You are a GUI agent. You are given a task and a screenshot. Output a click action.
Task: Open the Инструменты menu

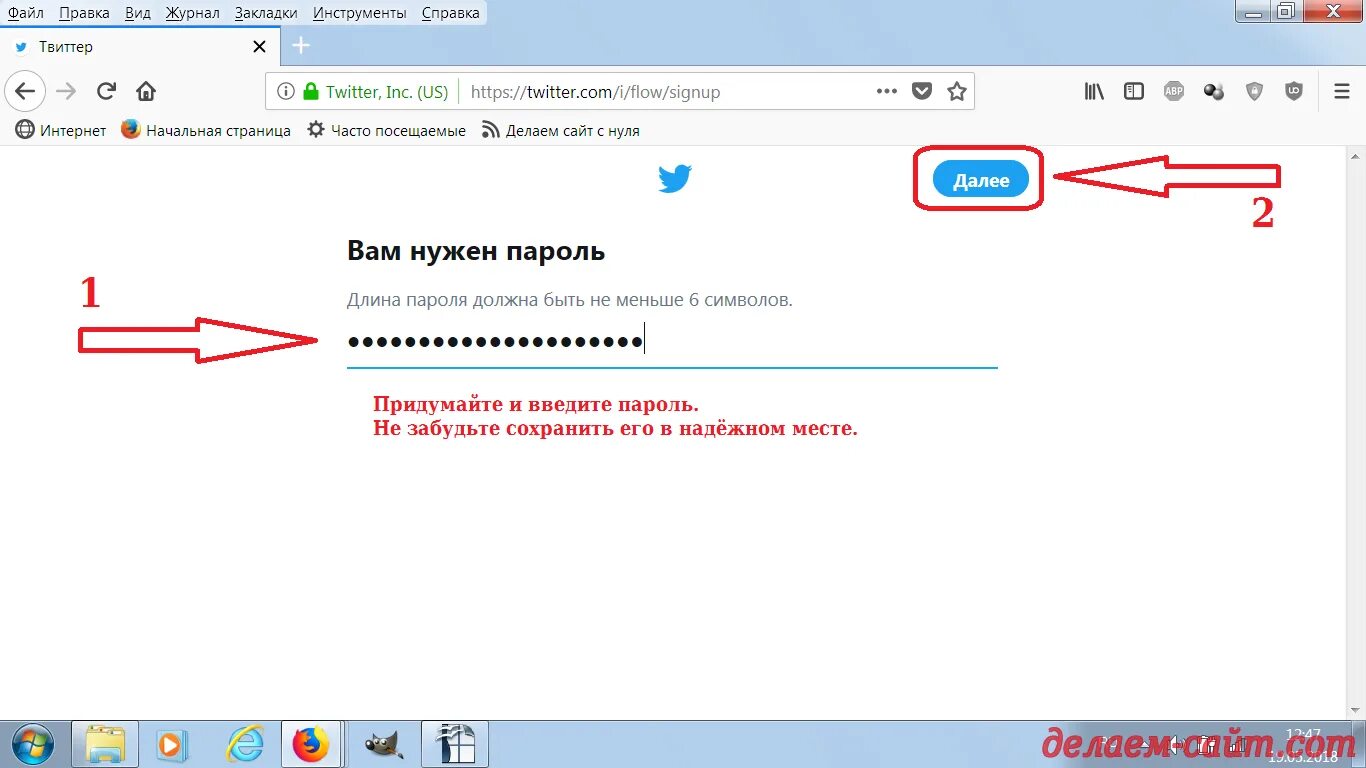pos(360,13)
